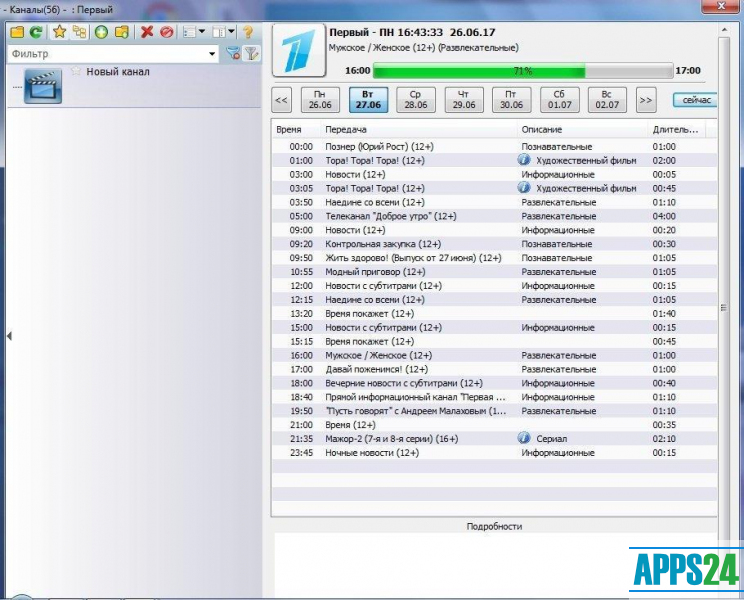Viewport: 744px width, 600px height.
Task: Show favorites with the star toolbar icon
Action: 59,32
